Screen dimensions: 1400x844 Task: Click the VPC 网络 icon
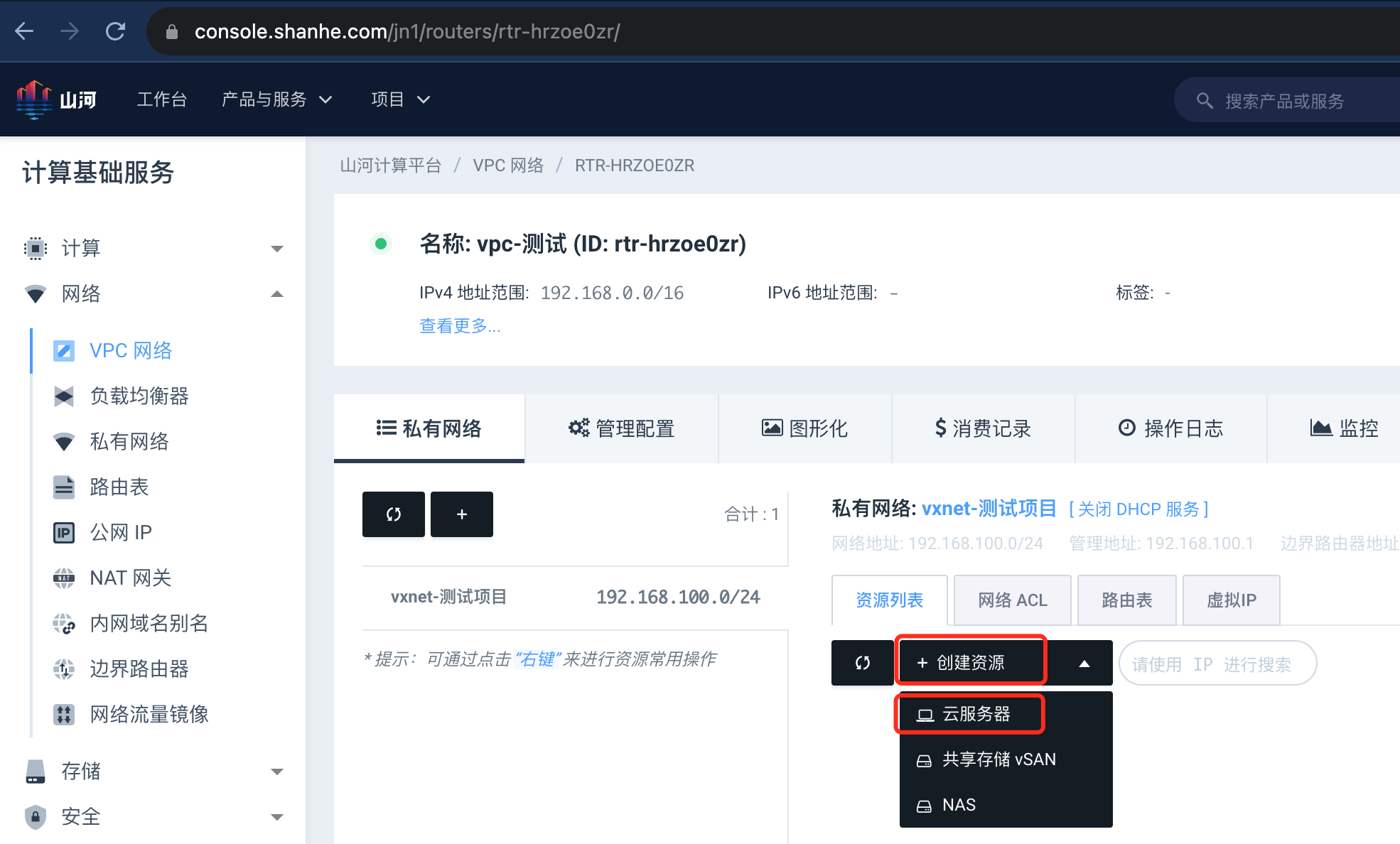click(x=64, y=350)
